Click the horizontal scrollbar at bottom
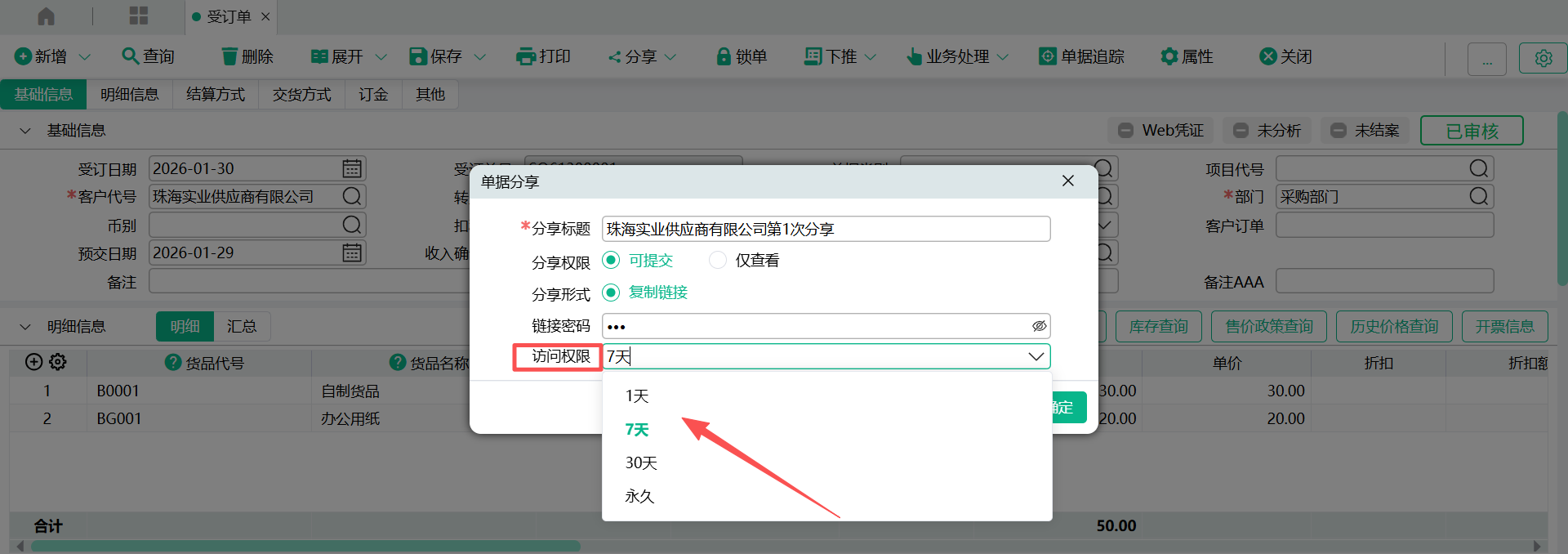 pos(305,546)
